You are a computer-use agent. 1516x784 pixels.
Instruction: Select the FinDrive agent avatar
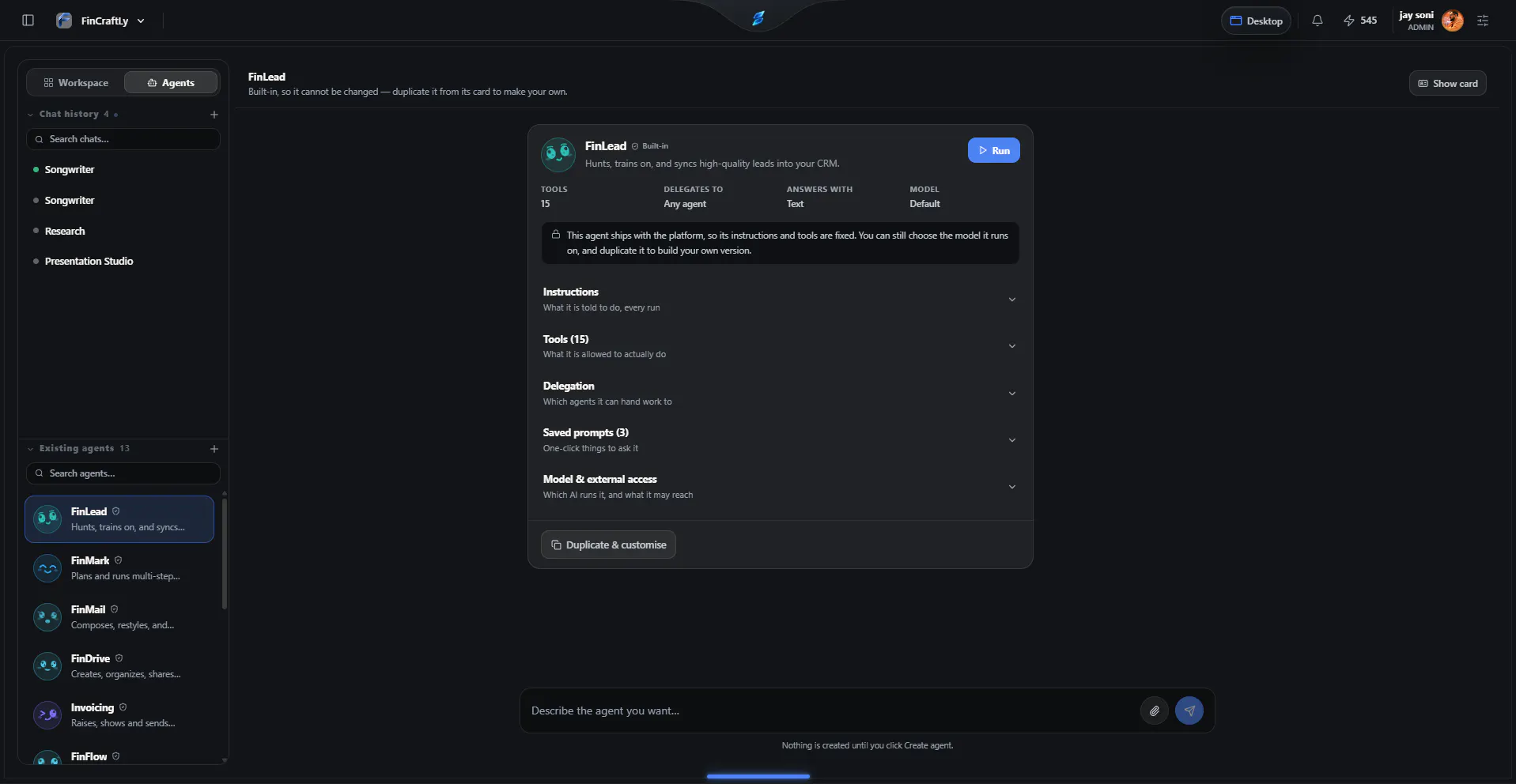click(47, 666)
